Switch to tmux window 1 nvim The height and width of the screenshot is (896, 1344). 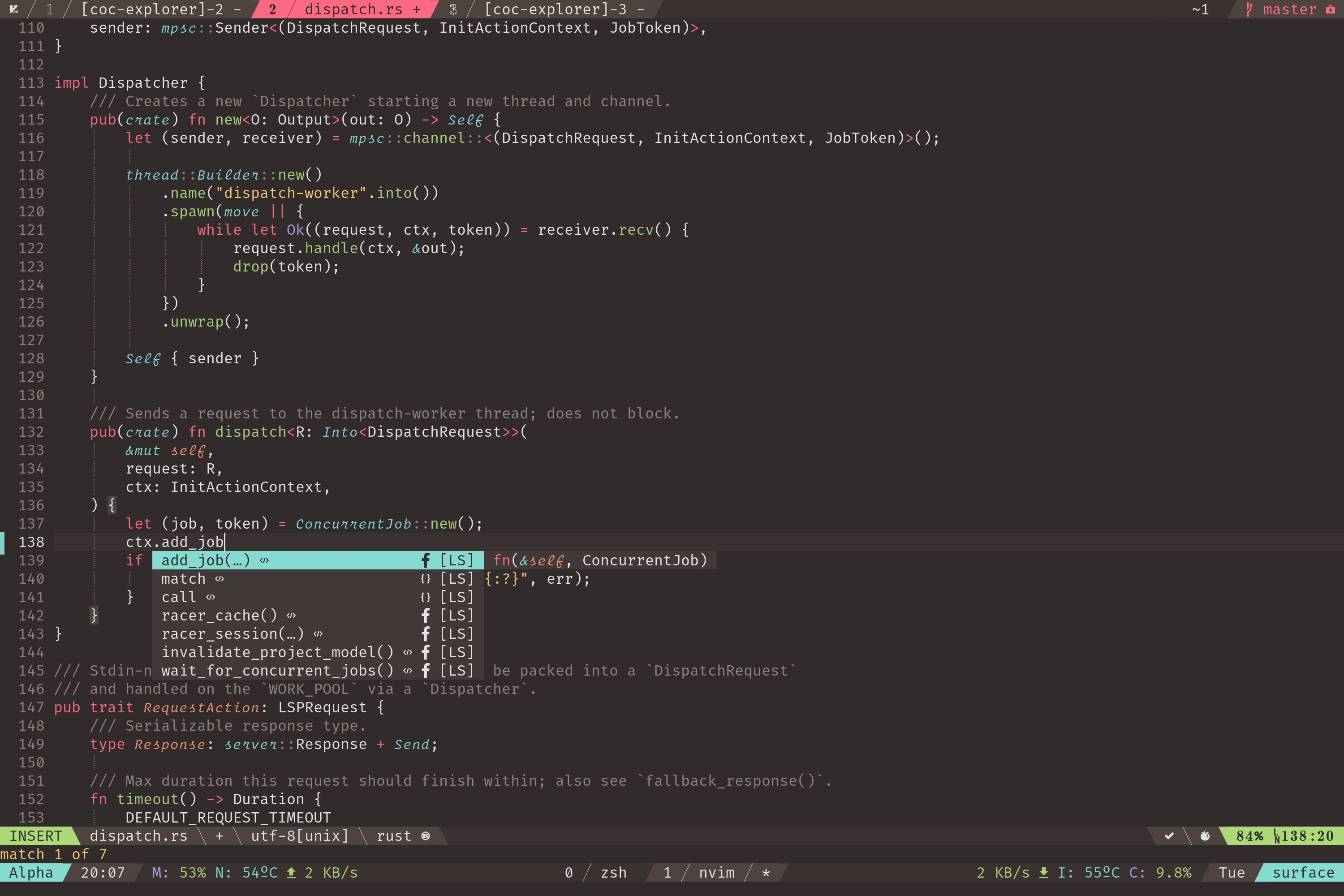pyautogui.click(x=699, y=873)
